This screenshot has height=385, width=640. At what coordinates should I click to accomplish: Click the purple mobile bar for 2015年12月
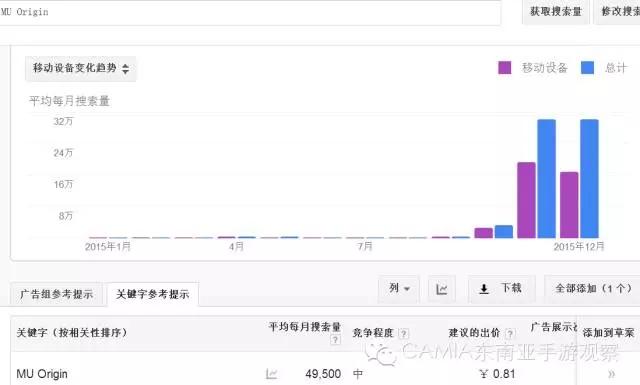point(569,205)
